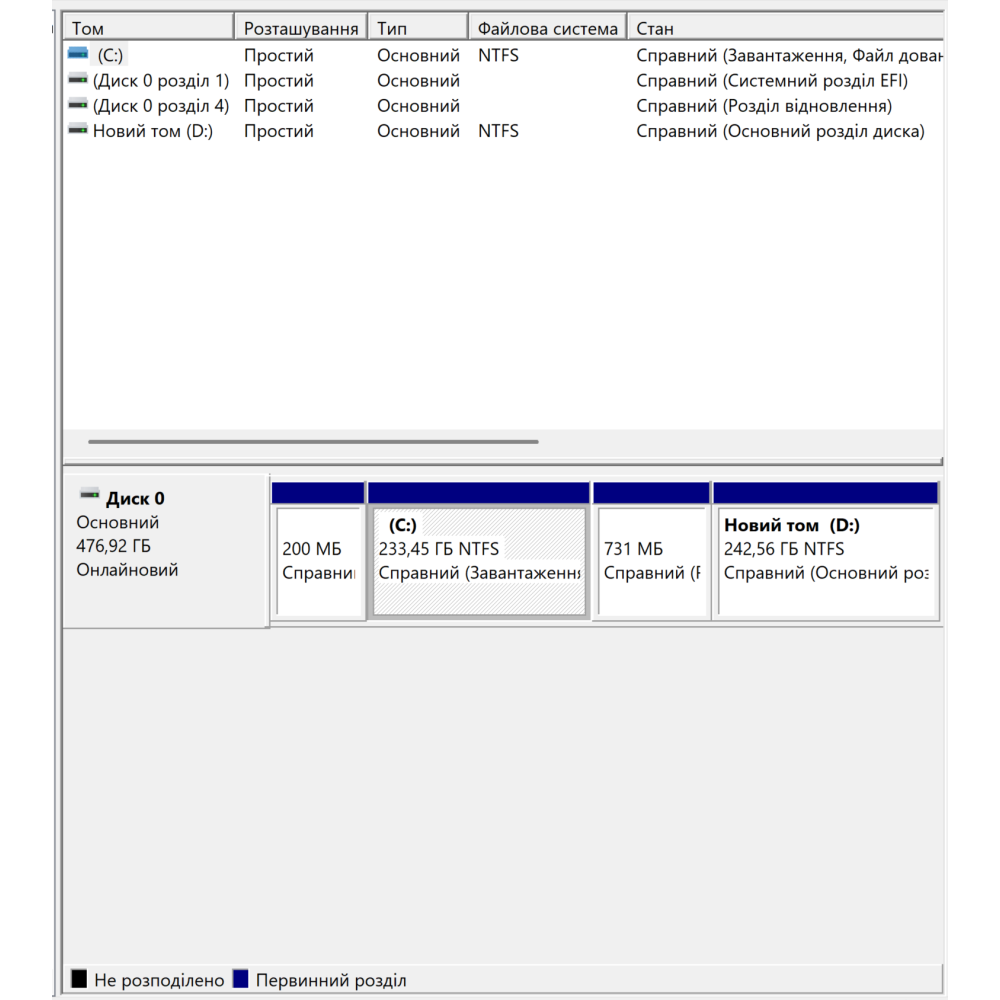Sort by the Тип column header
Viewport: 1000px width, 1000px height.
(x=418, y=28)
